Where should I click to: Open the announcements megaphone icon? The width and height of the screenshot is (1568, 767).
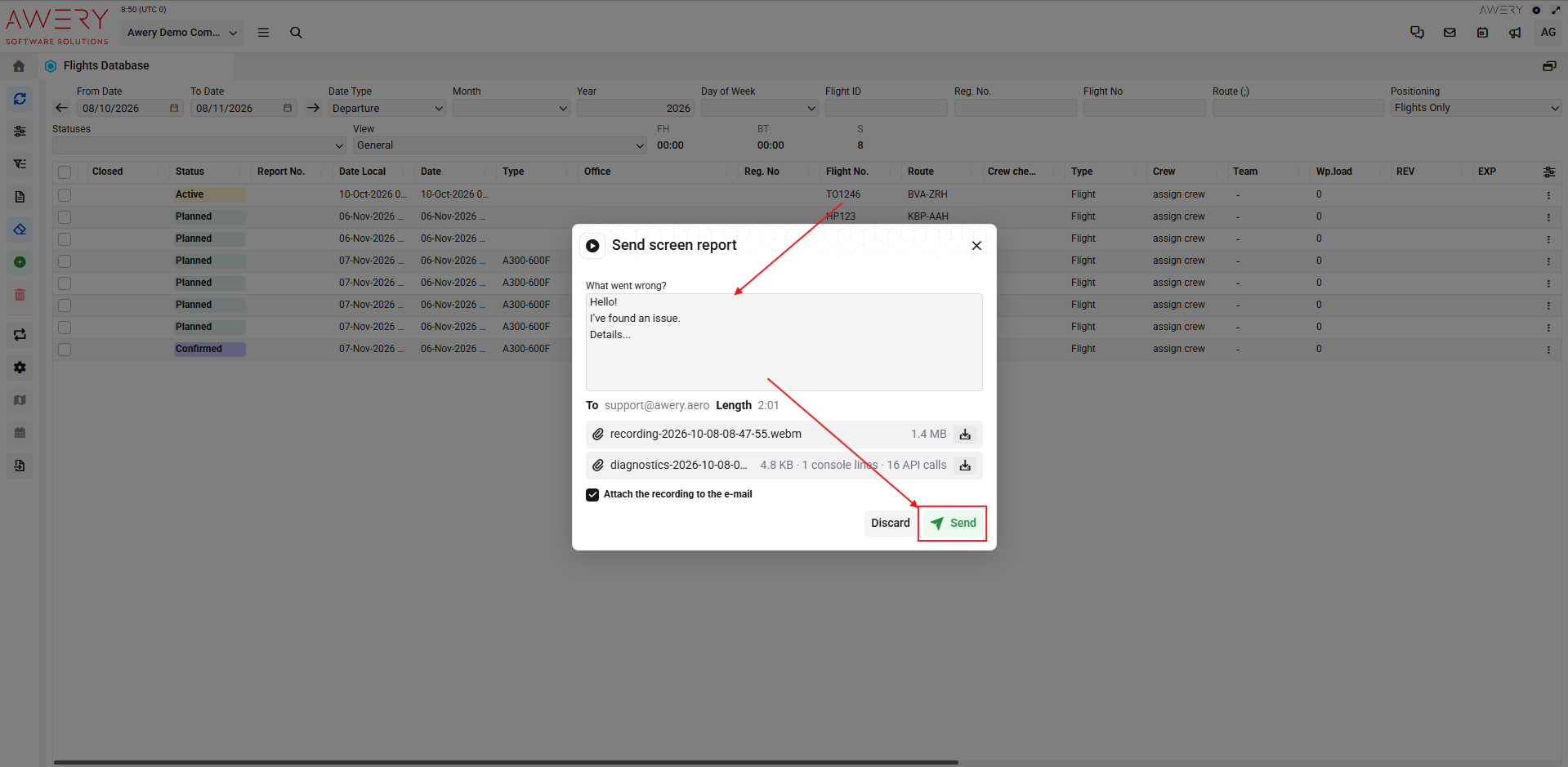[1515, 33]
